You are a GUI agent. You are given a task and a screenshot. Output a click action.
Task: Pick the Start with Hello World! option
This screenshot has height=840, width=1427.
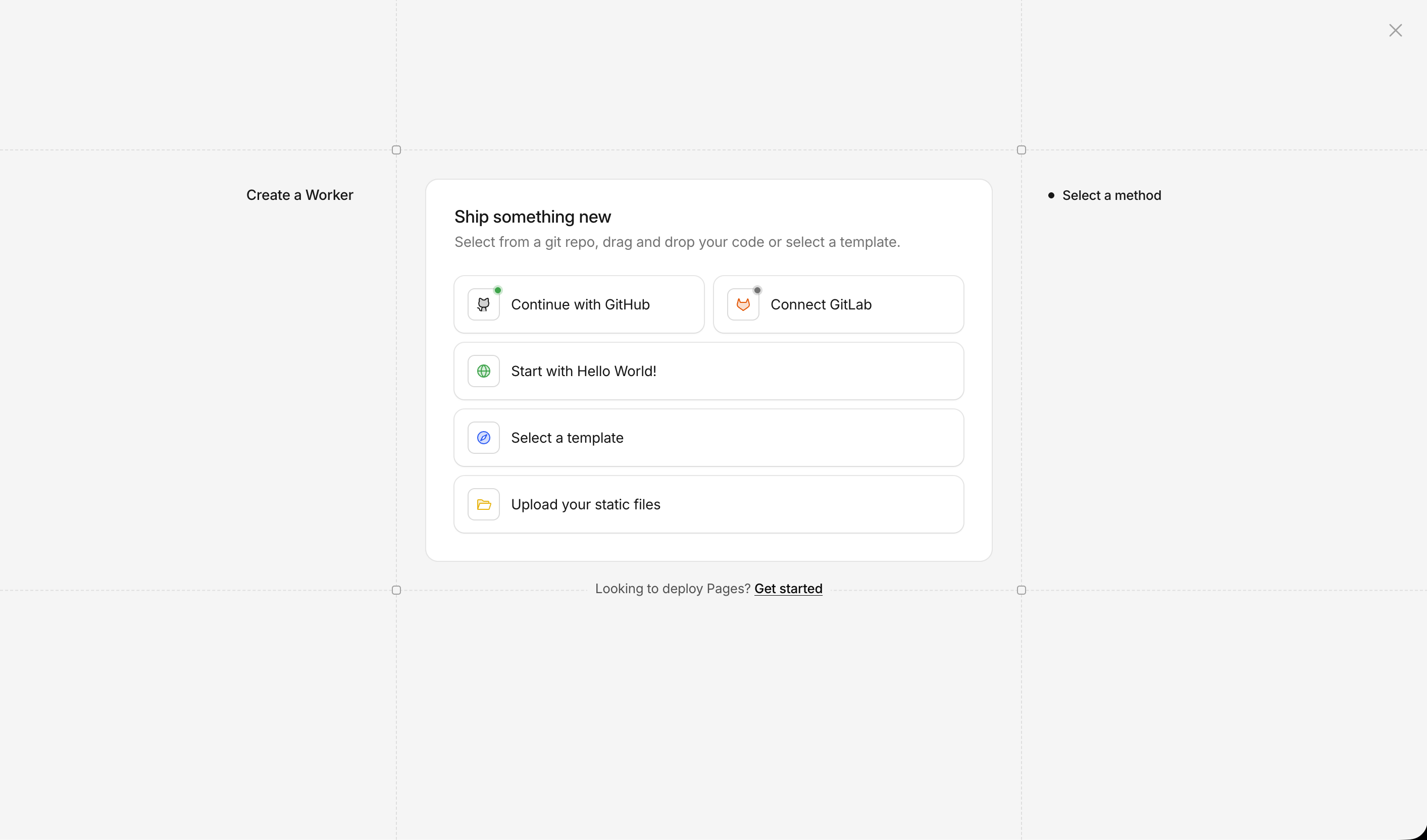point(583,372)
